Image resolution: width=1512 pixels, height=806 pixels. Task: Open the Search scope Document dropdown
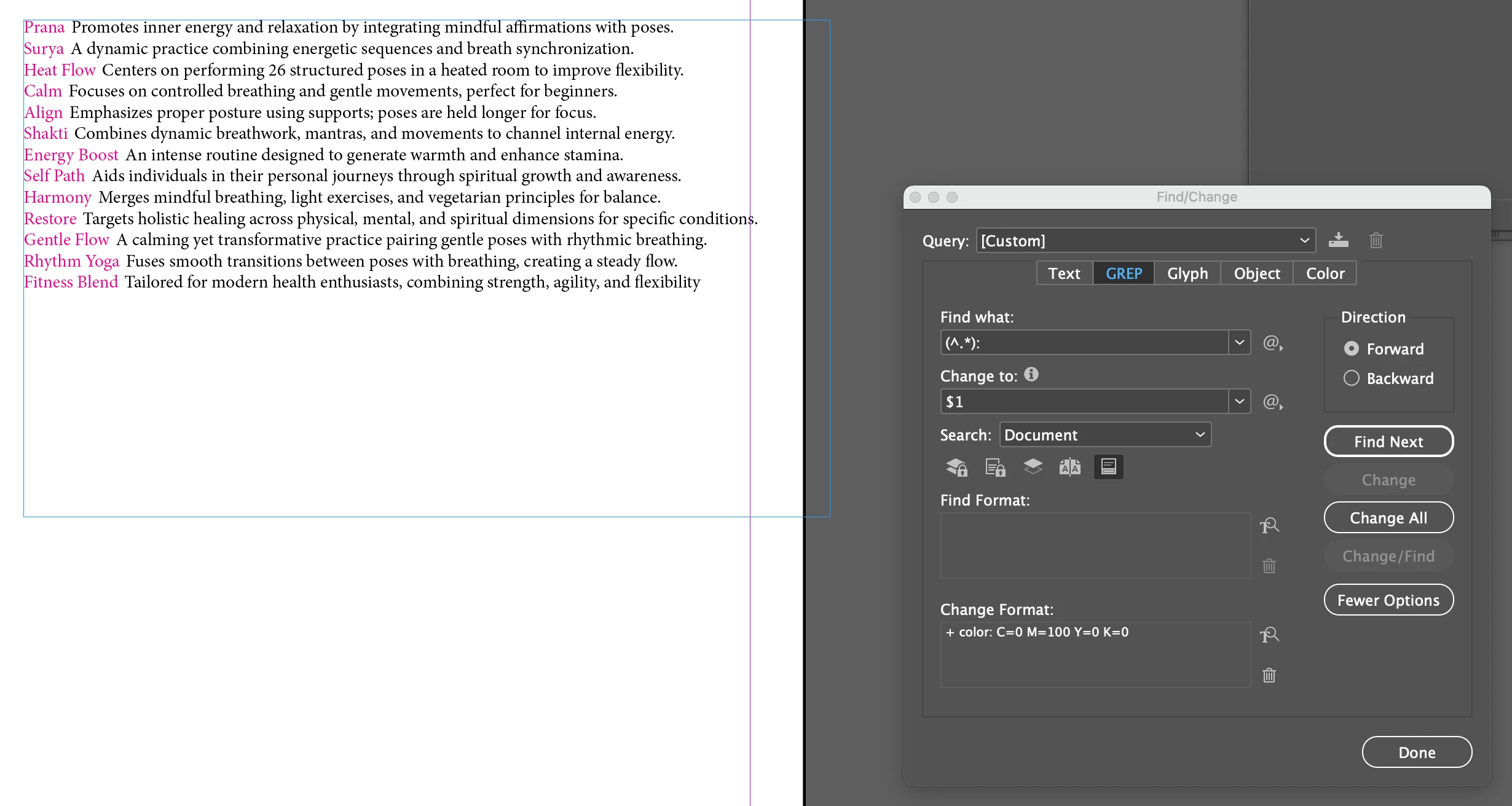point(1105,435)
